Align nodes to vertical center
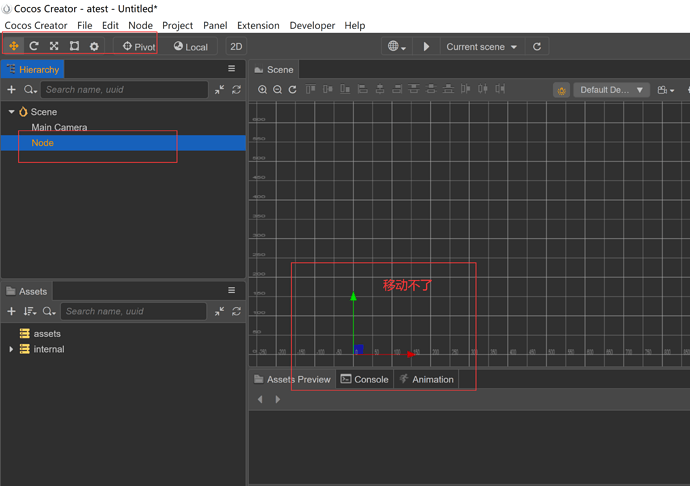Image resolution: width=690 pixels, height=486 pixels. 328,89
